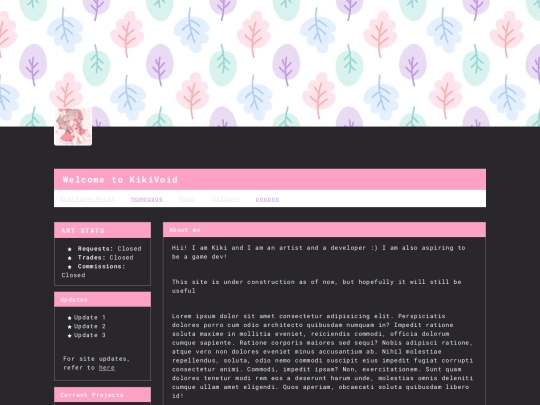Click the 'Welcome to KikiVoid' title

pyautogui.click(x=120, y=179)
